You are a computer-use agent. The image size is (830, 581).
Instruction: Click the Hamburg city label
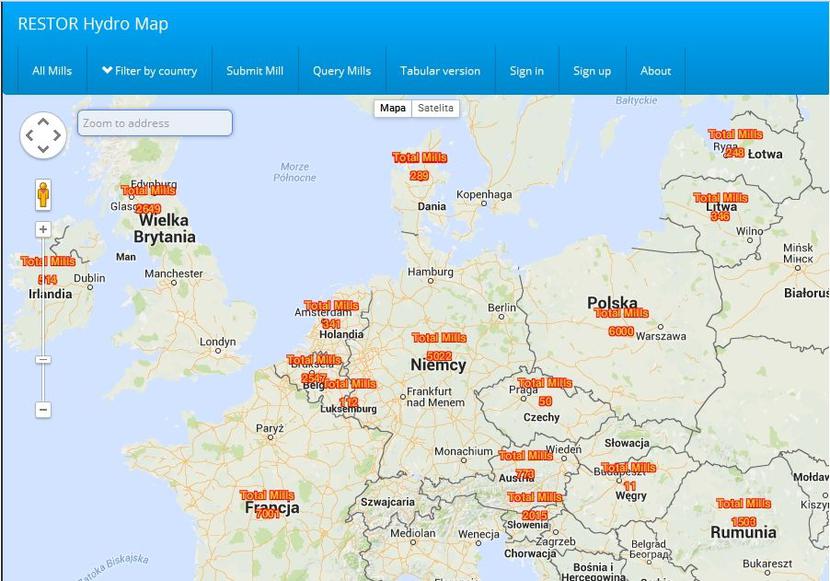pyautogui.click(x=430, y=271)
